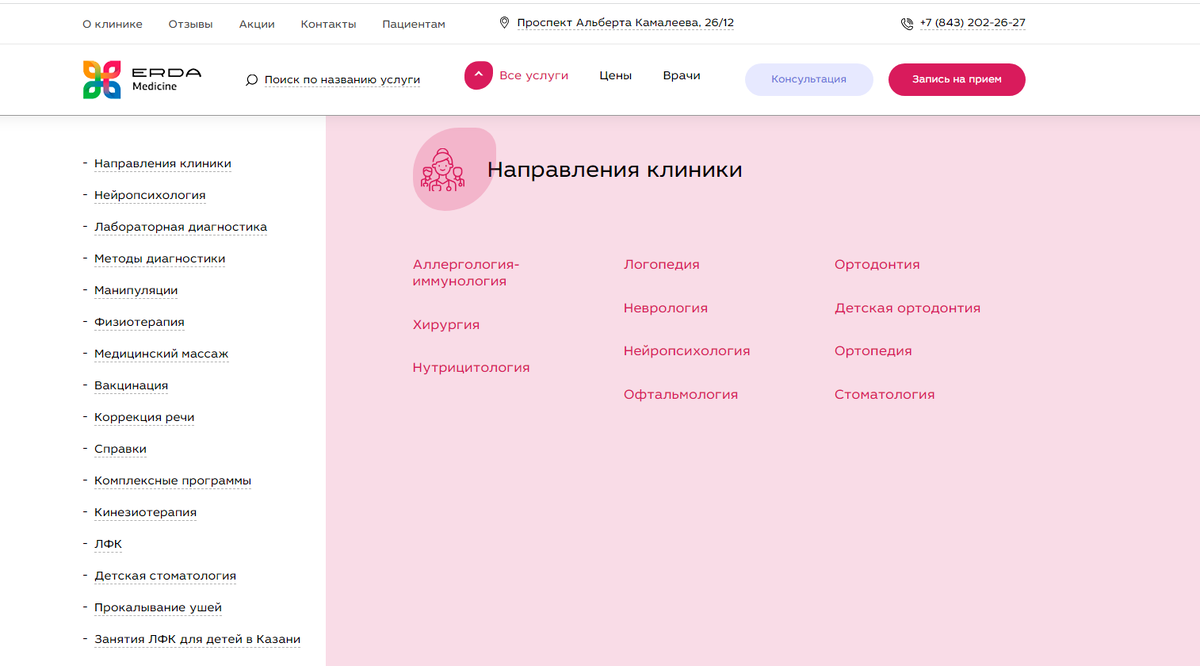Select Физиотерапия in the sidebar

(x=139, y=322)
